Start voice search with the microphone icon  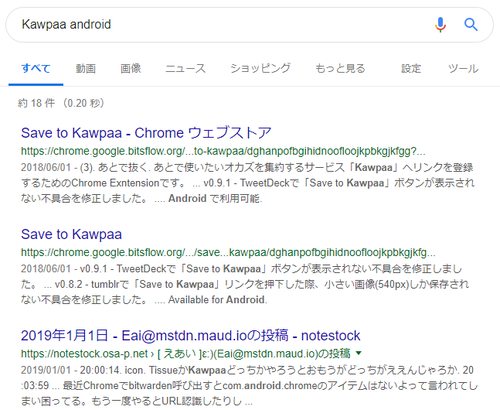tap(440, 25)
